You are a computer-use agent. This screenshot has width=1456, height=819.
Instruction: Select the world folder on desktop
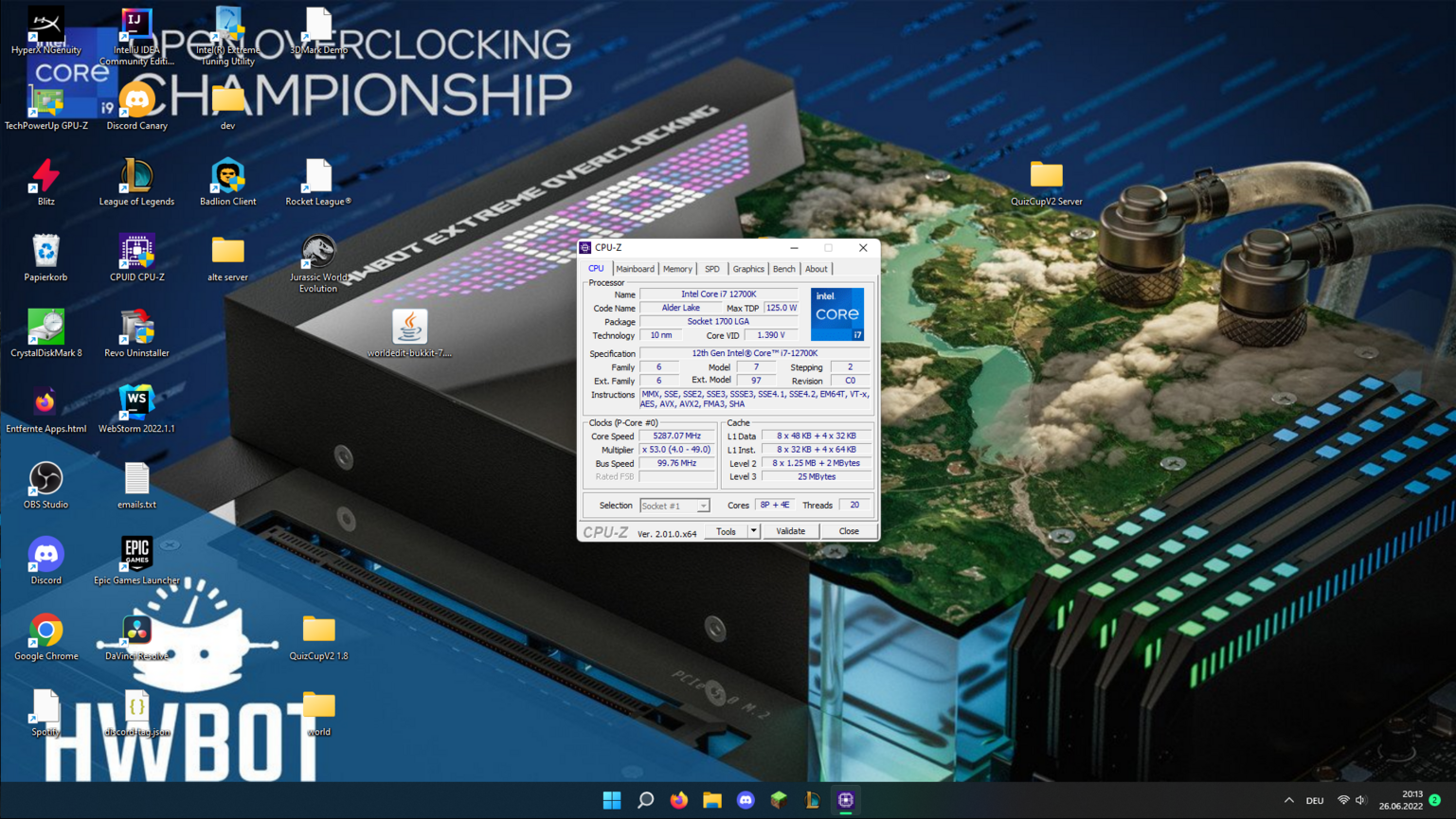coord(318,713)
